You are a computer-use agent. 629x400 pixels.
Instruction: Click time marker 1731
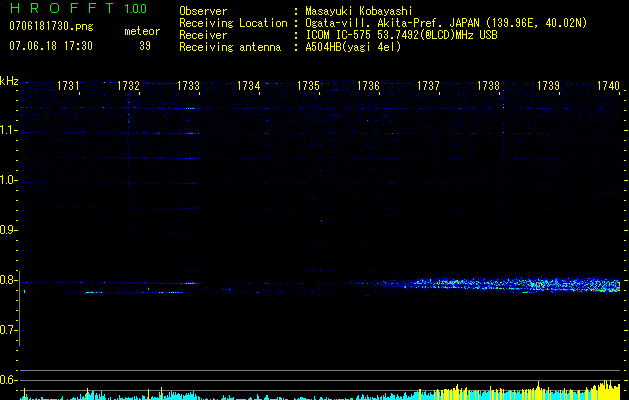pos(68,86)
